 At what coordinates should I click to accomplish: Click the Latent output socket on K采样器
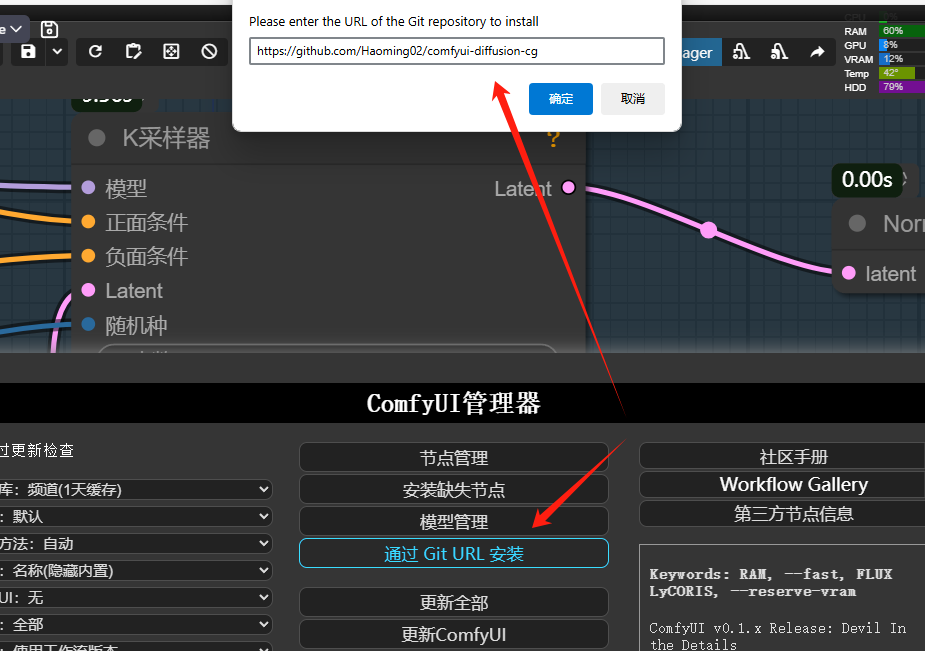coord(568,188)
